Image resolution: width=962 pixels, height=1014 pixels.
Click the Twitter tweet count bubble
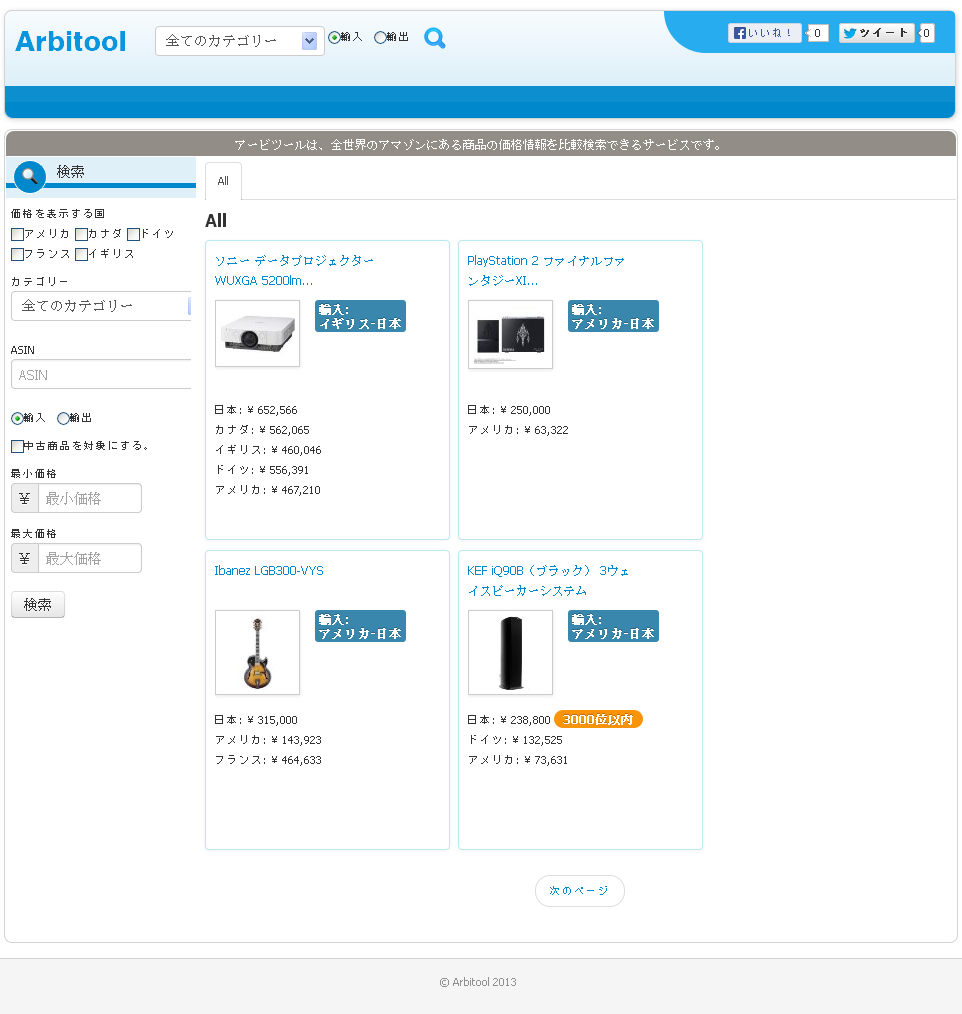point(926,33)
